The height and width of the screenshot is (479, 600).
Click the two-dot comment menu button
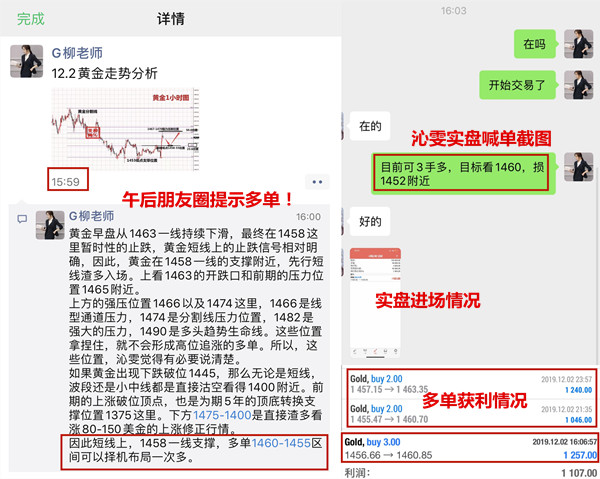click(x=317, y=182)
